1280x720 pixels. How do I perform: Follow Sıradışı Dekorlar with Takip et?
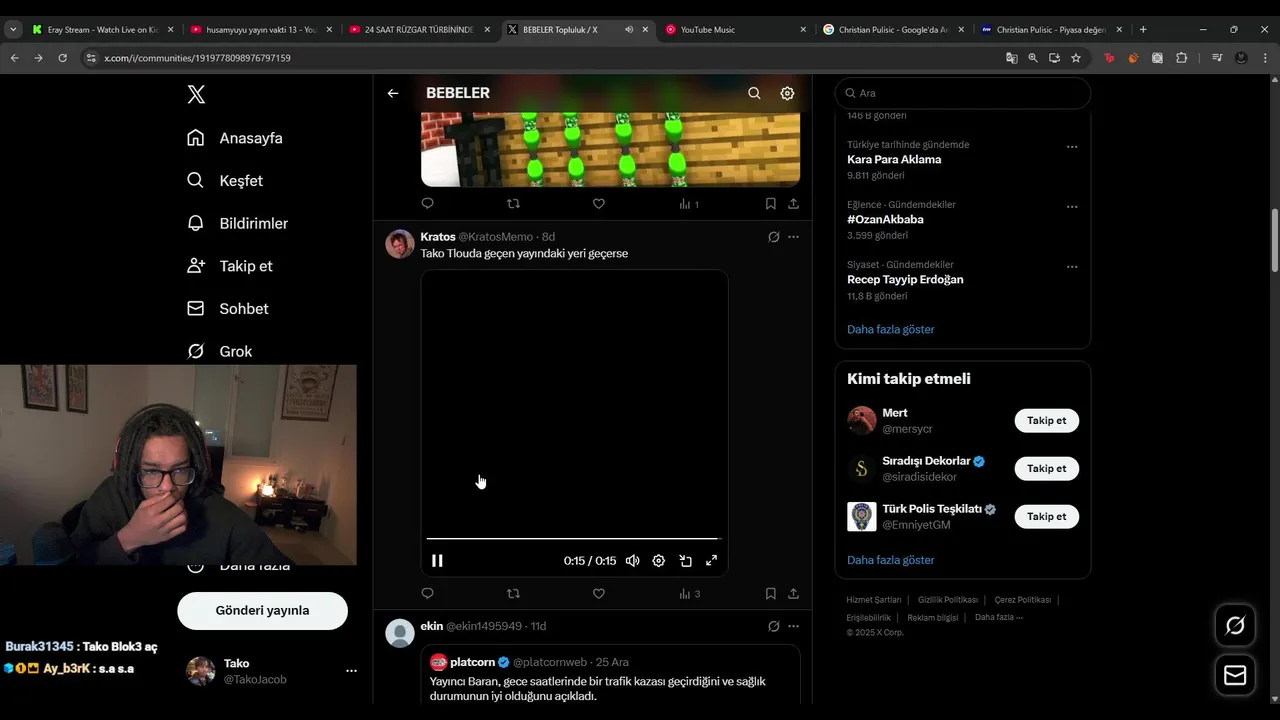point(1046,469)
